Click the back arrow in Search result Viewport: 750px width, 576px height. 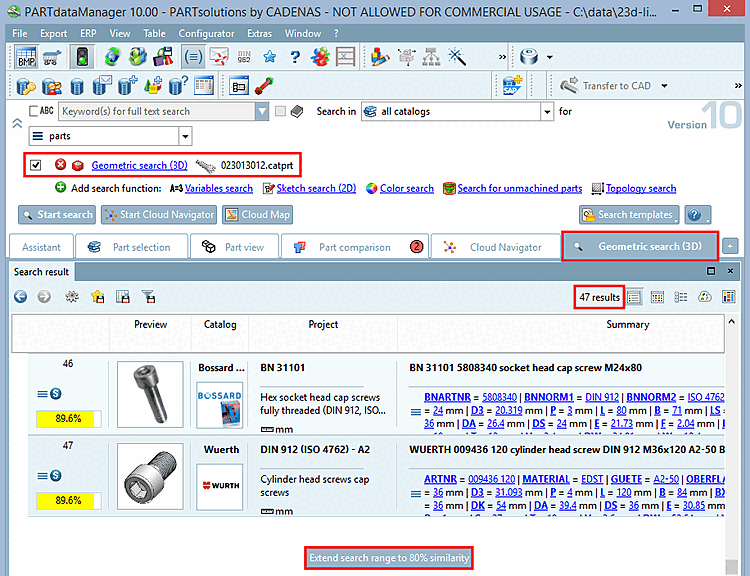(20, 297)
